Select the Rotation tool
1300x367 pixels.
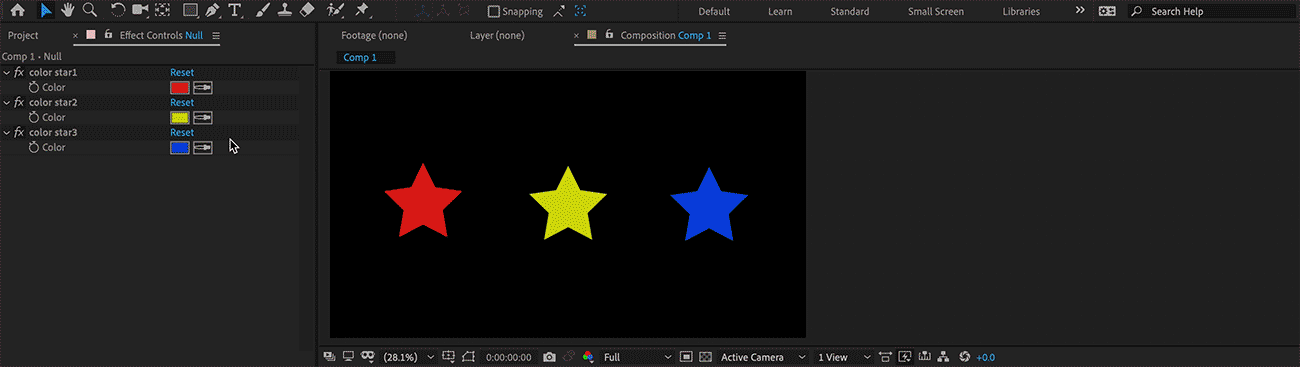tap(118, 11)
